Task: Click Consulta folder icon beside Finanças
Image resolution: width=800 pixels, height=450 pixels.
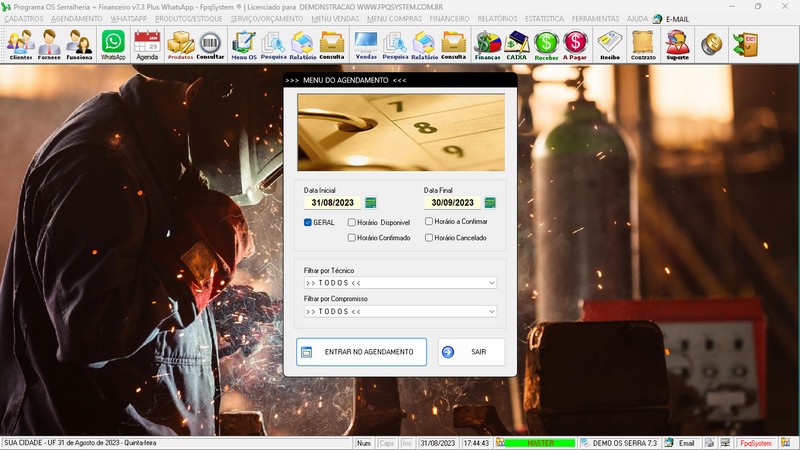Action: coord(454,44)
